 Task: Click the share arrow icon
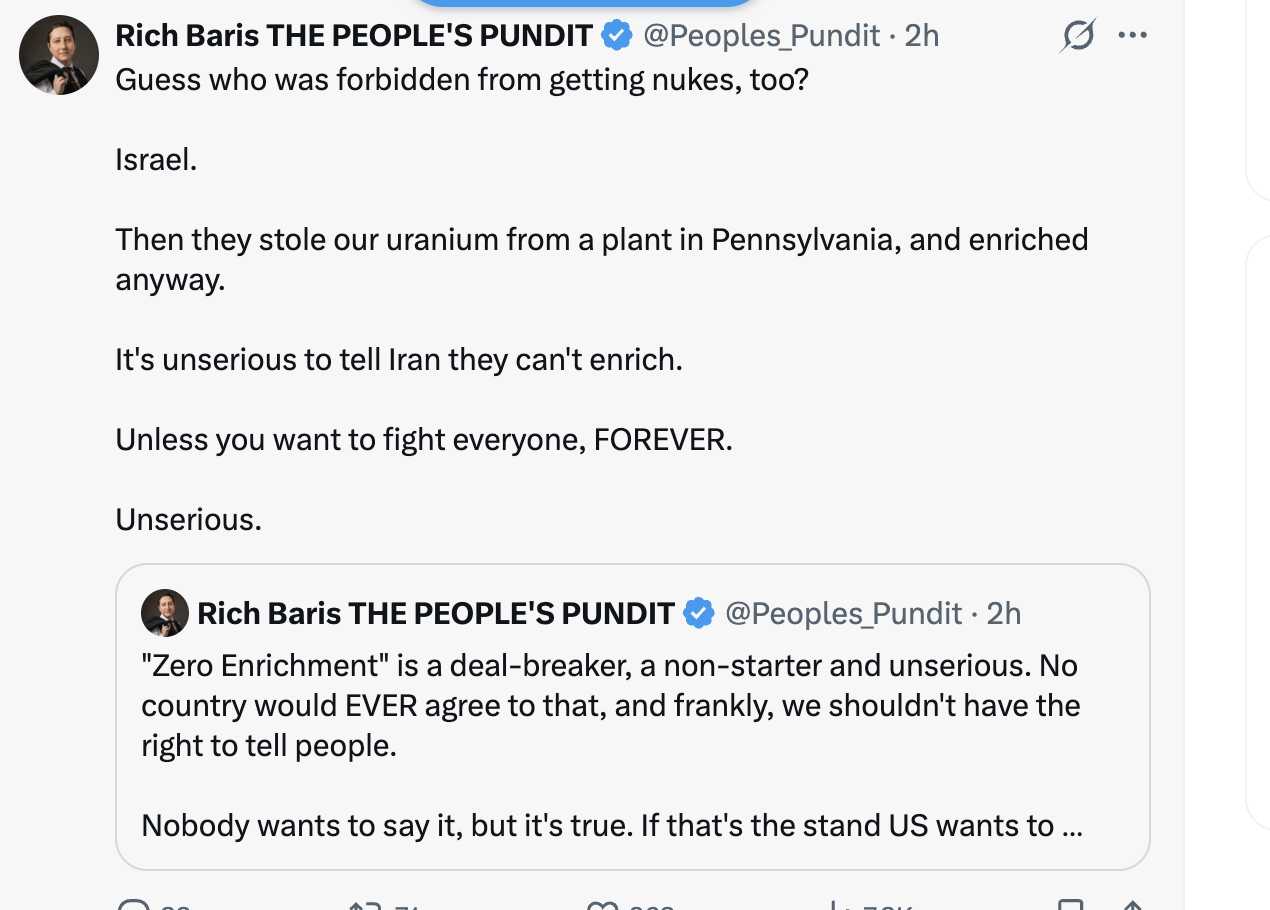[x=1132, y=906]
